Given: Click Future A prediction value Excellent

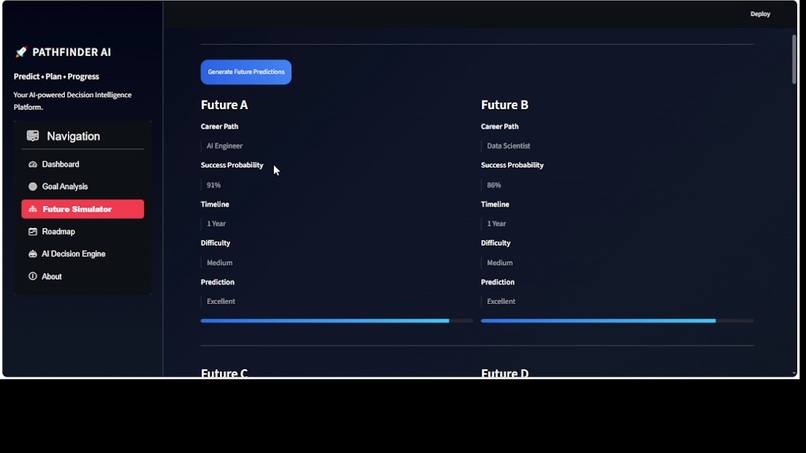Looking at the screenshot, I should 221,301.
